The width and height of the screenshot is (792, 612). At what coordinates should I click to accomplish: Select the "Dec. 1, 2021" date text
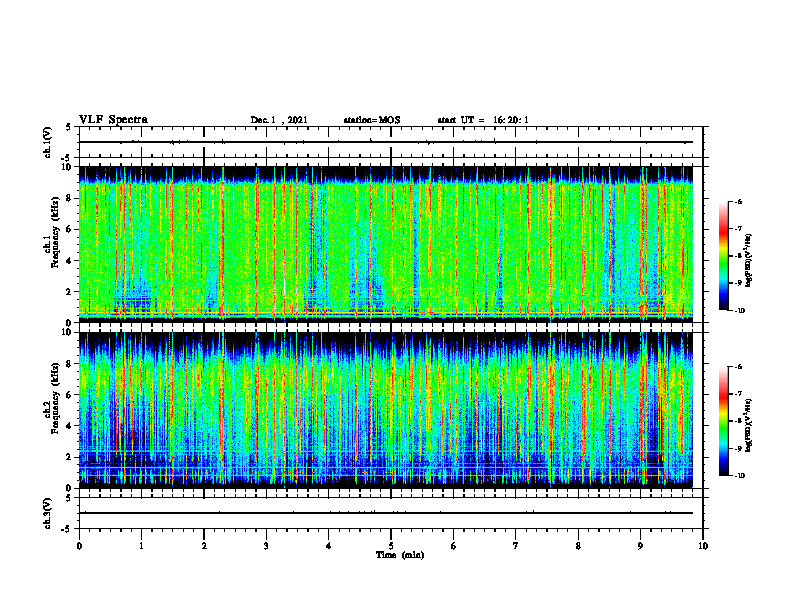pyautogui.click(x=279, y=120)
